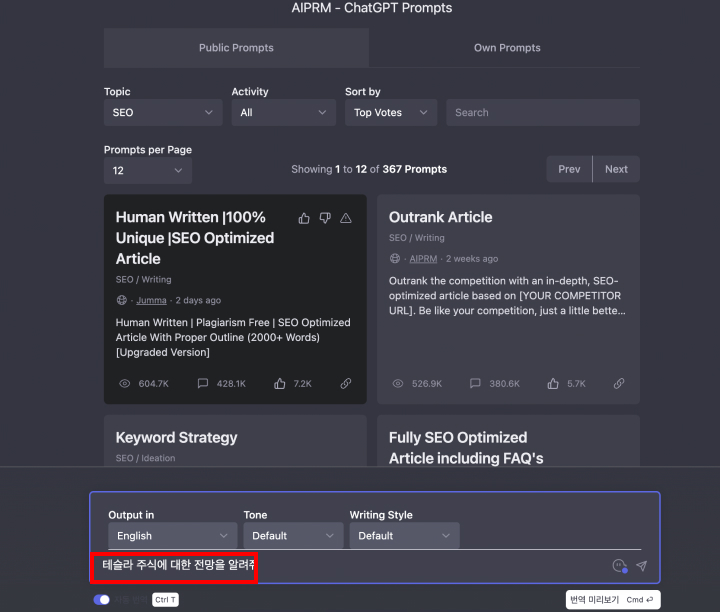Click SEO / Writing label under Human Written title
Image resolution: width=720 pixels, height=612 pixels.
[x=144, y=280]
